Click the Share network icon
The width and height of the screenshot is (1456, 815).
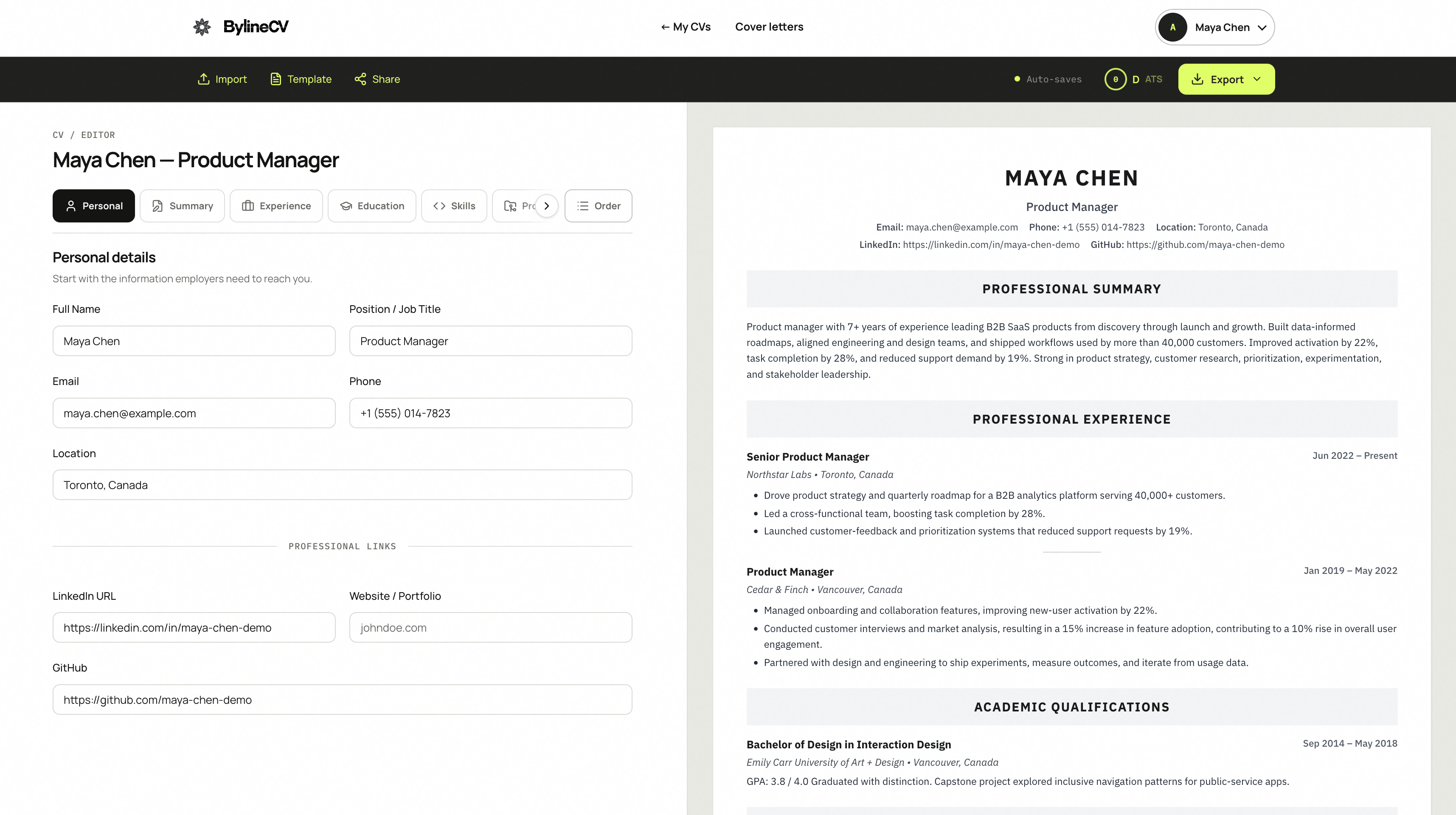(x=361, y=79)
